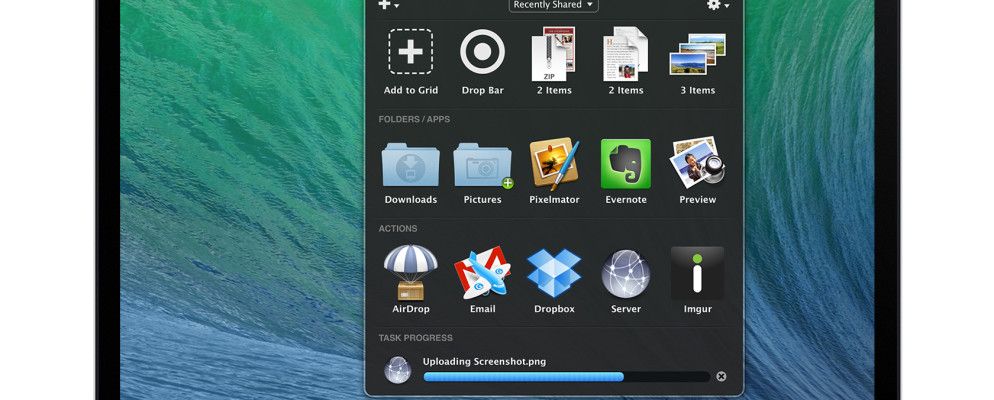This screenshot has height=400, width=994.
Task: Click the Email action icon
Action: 482,272
